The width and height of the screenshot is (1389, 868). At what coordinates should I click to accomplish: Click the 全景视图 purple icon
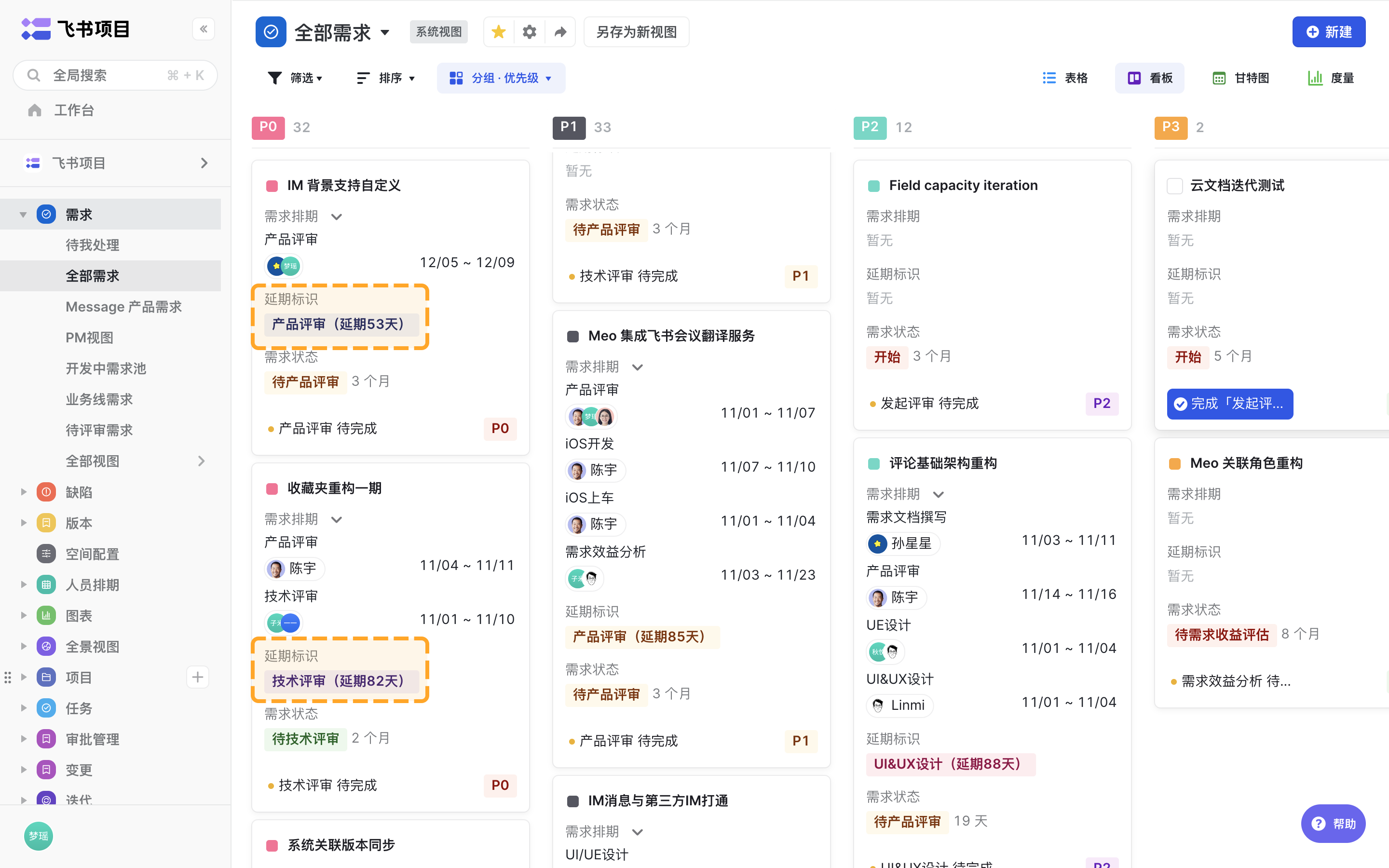[46, 646]
